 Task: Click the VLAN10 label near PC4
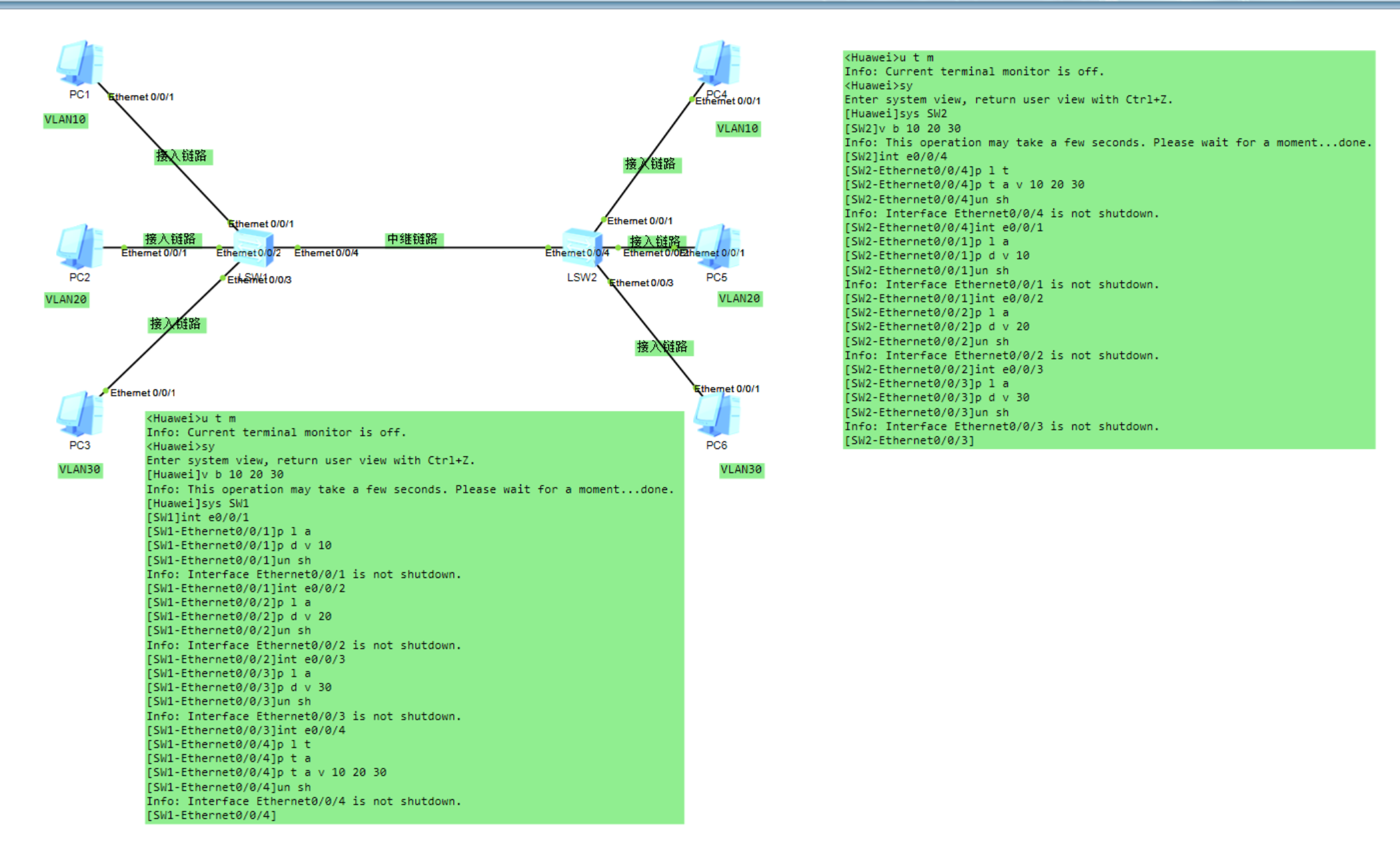[x=738, y=129]
